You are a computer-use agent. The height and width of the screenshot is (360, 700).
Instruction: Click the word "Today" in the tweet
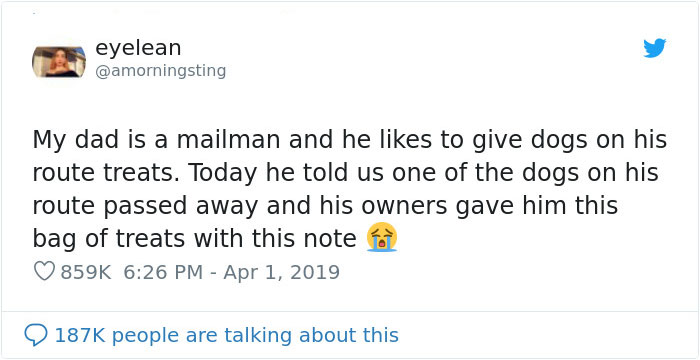224,174
